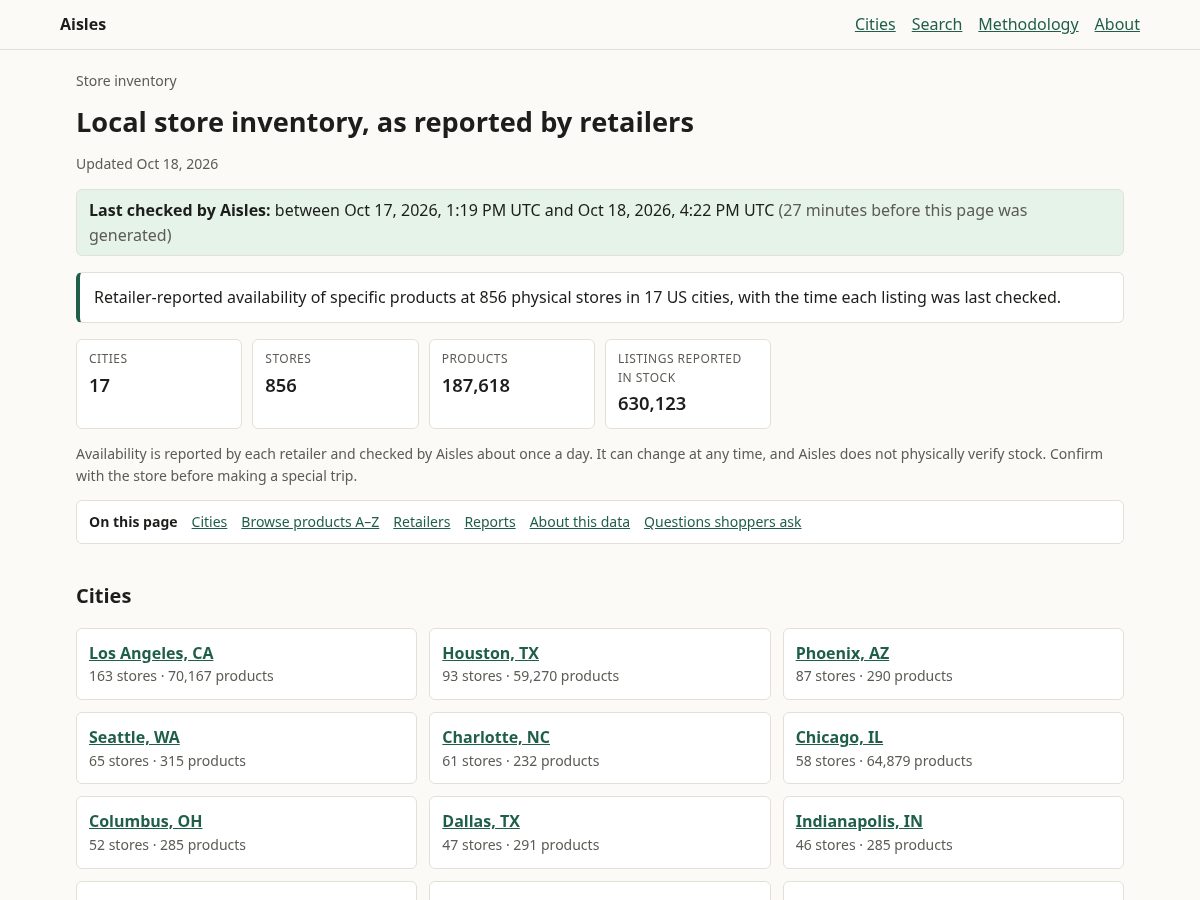Screen dimensions: 1200x900
Task: Open Charlotte, NC city page
Action: [496, 737]
